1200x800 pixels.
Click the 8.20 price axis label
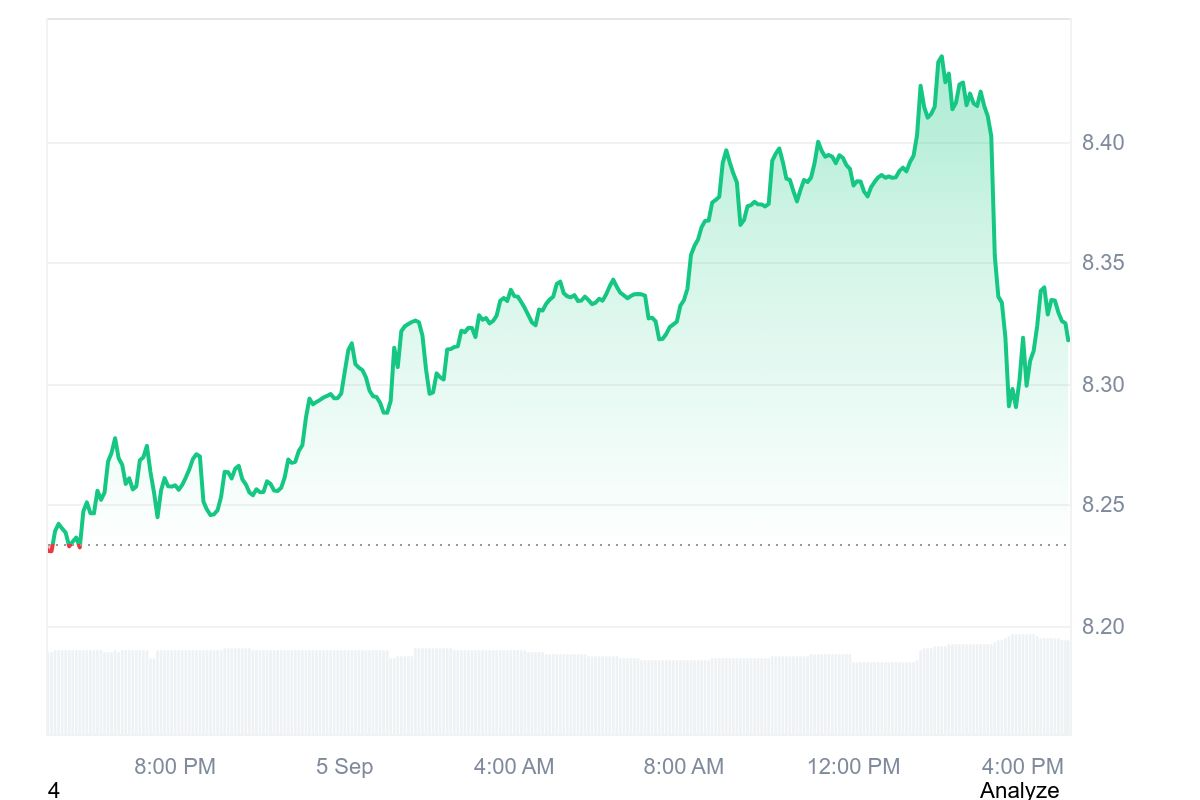1103,627
